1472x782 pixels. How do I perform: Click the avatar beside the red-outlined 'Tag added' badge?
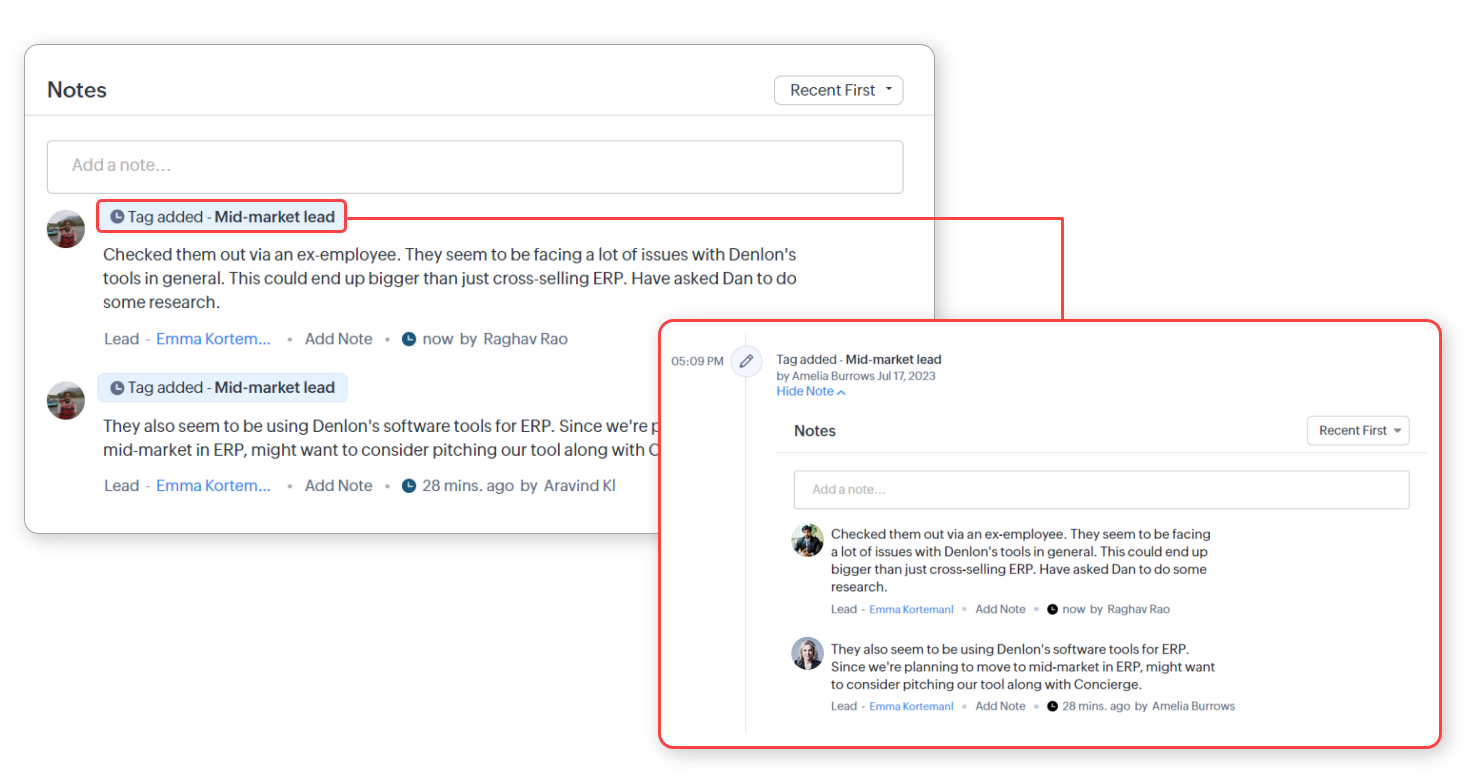(x=66, y=229)
